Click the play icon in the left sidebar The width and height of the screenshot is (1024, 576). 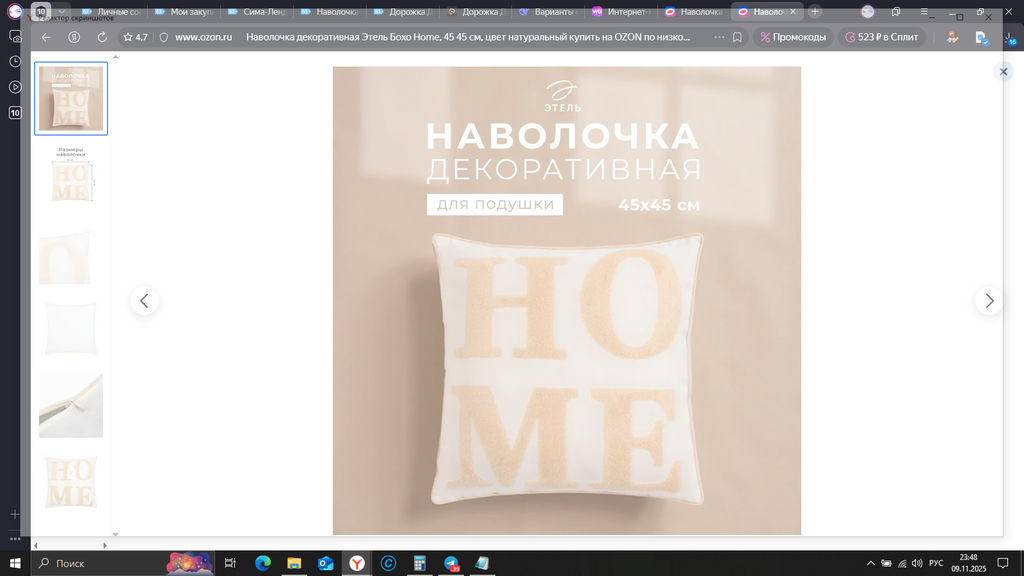point(14,85)
